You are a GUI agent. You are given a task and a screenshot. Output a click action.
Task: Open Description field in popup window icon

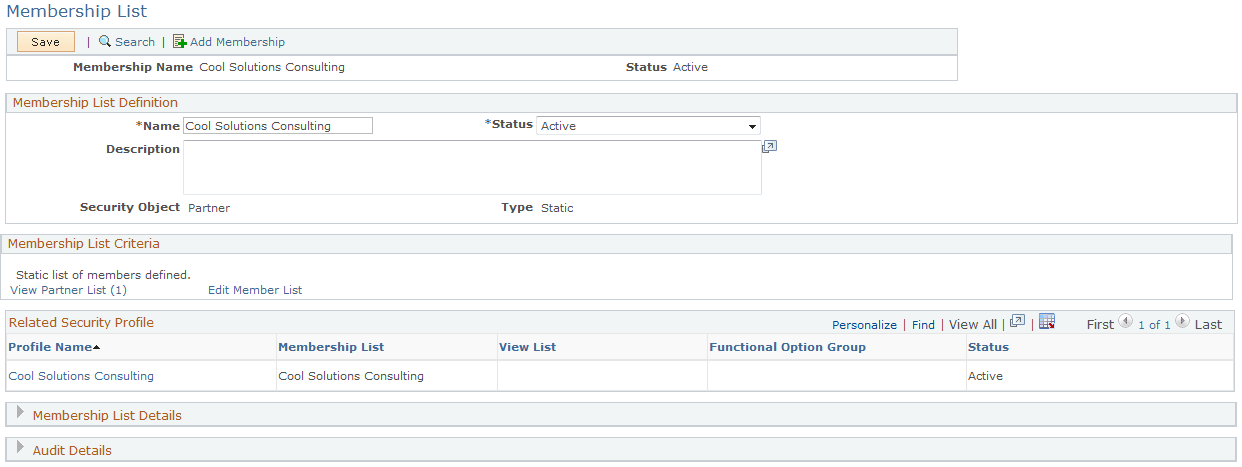click(769, 146)
